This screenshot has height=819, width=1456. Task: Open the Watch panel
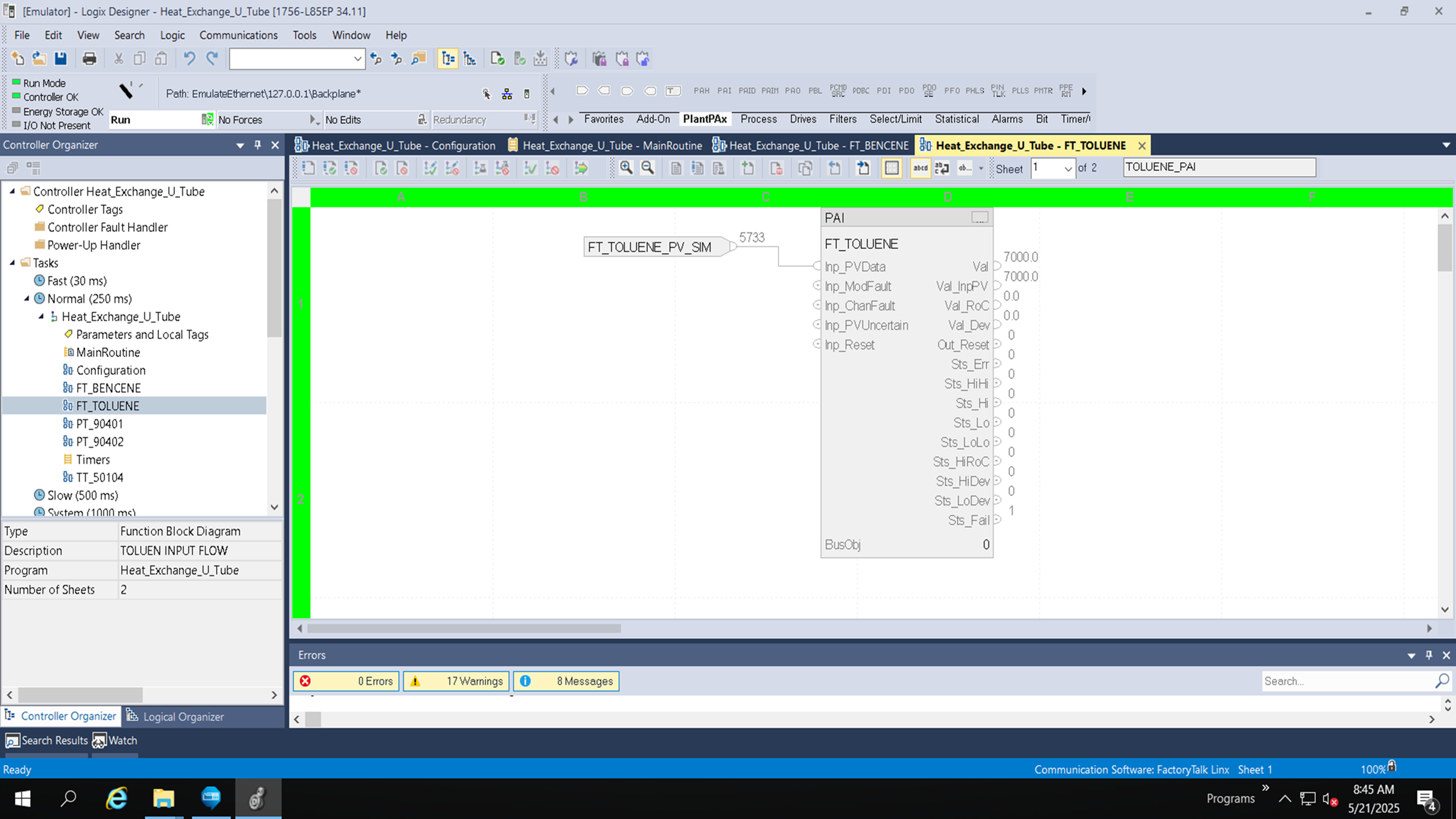point(115,741)
